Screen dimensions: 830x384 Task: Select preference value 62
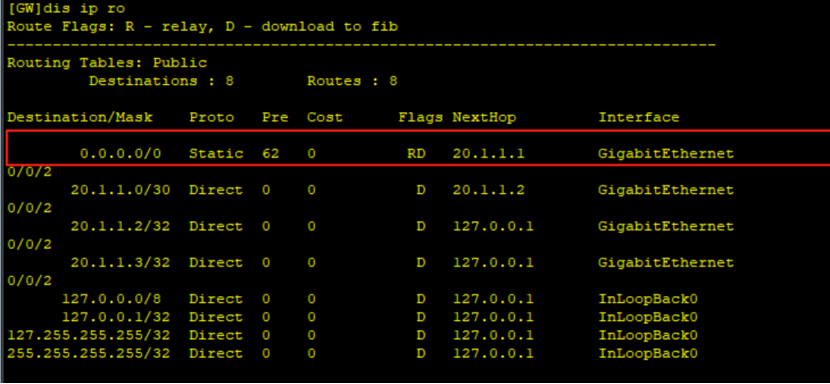click(271, 154)
